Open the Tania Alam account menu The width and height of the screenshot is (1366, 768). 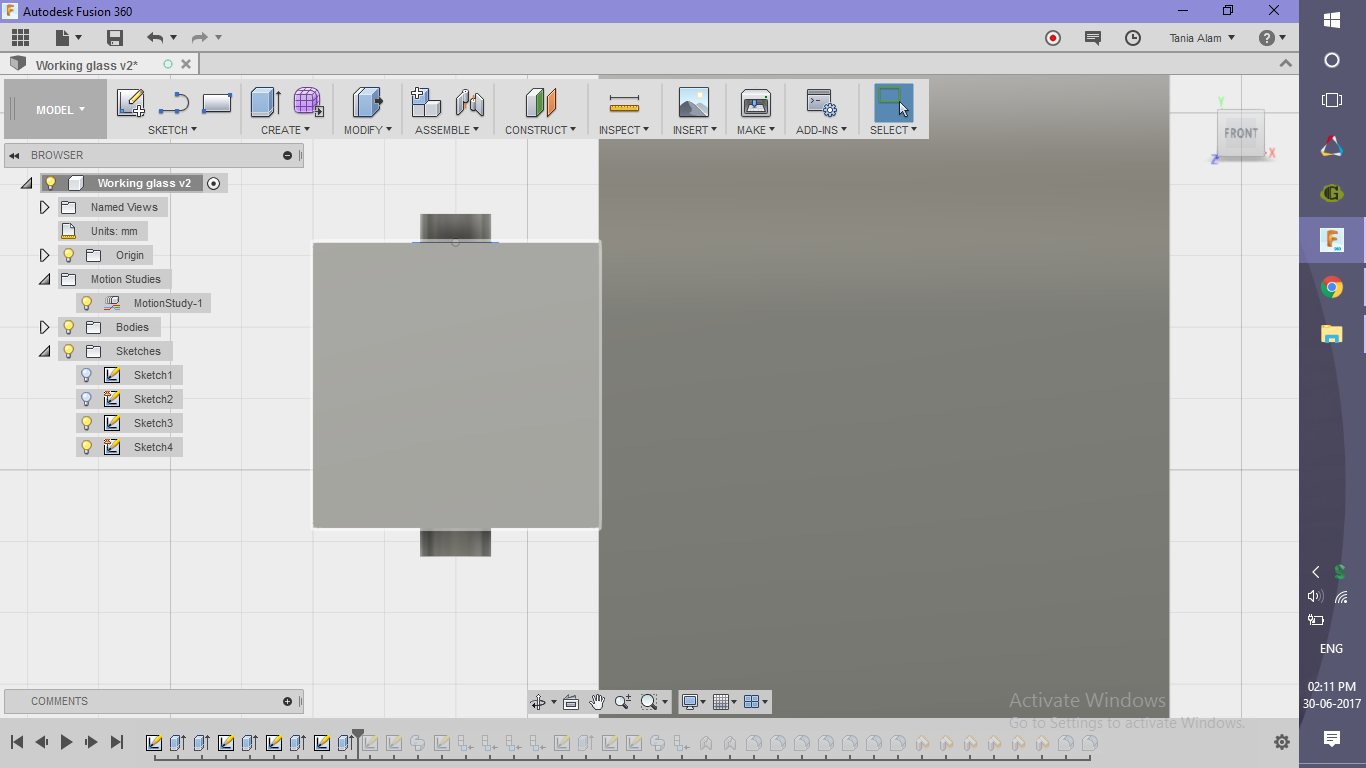click(x=1203, y=38)
